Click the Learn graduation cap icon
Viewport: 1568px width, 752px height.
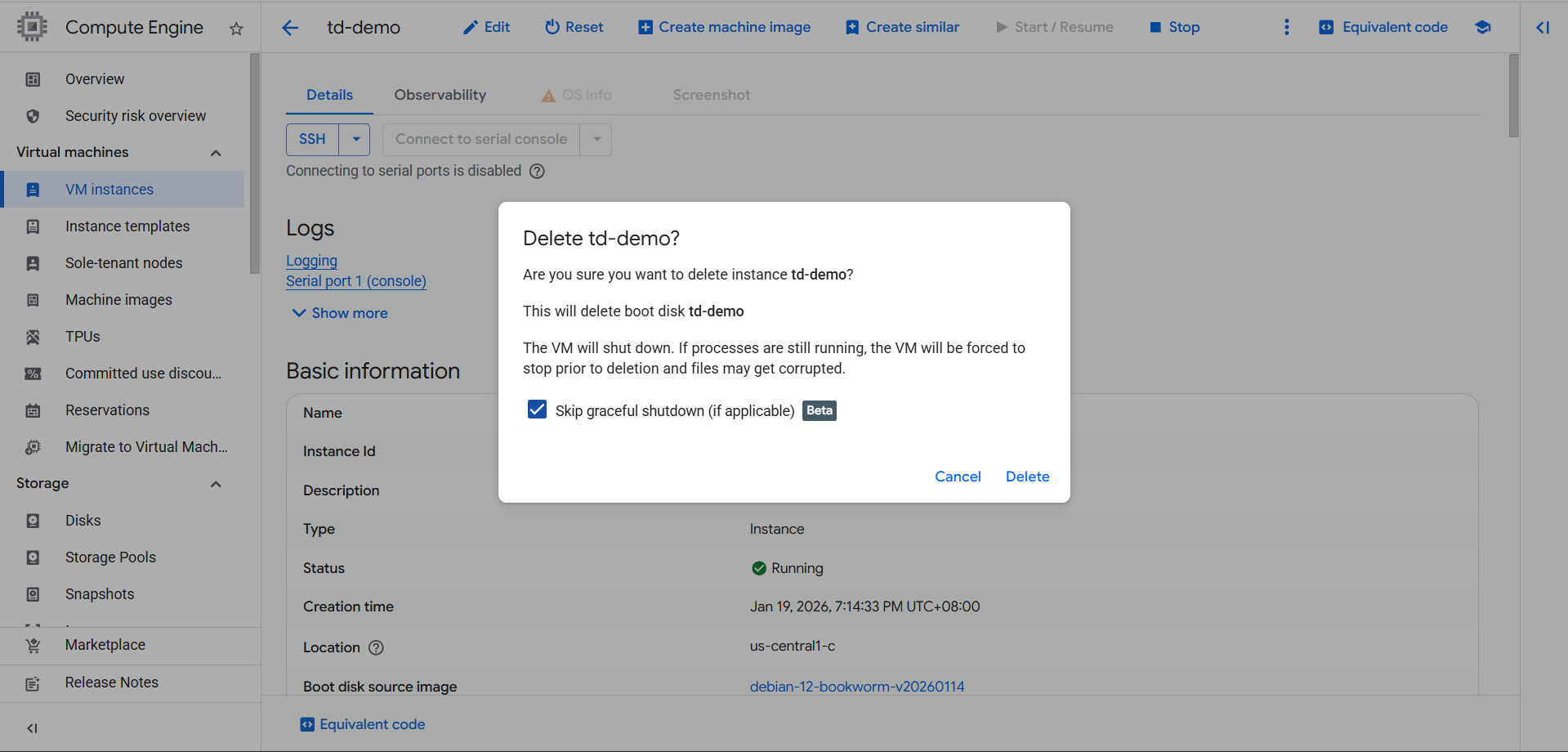(x=1482, y=28)
